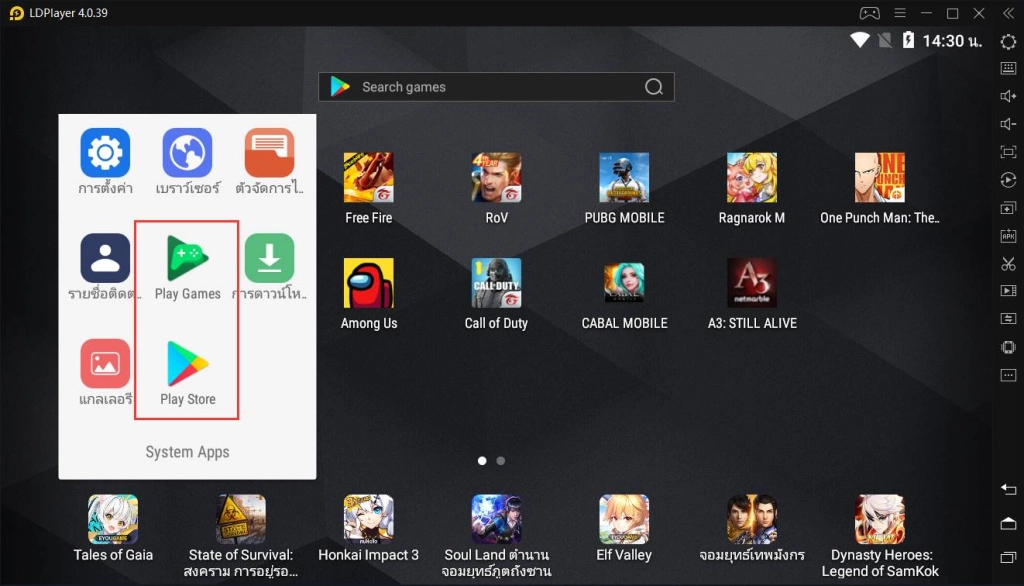Image resolution: width=1024 pixels, height=586 pixels.
Task: Open Elf Valley recommended game
Action: point(624,519)
